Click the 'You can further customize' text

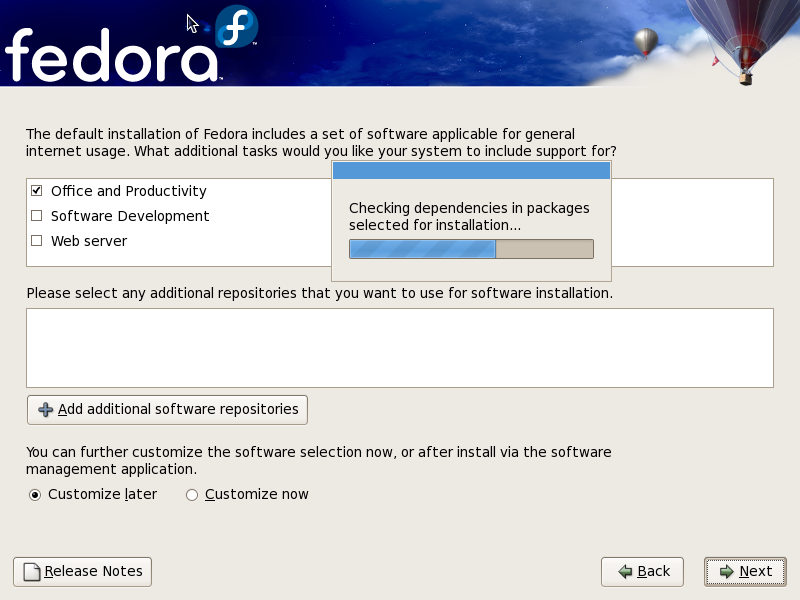318,461
